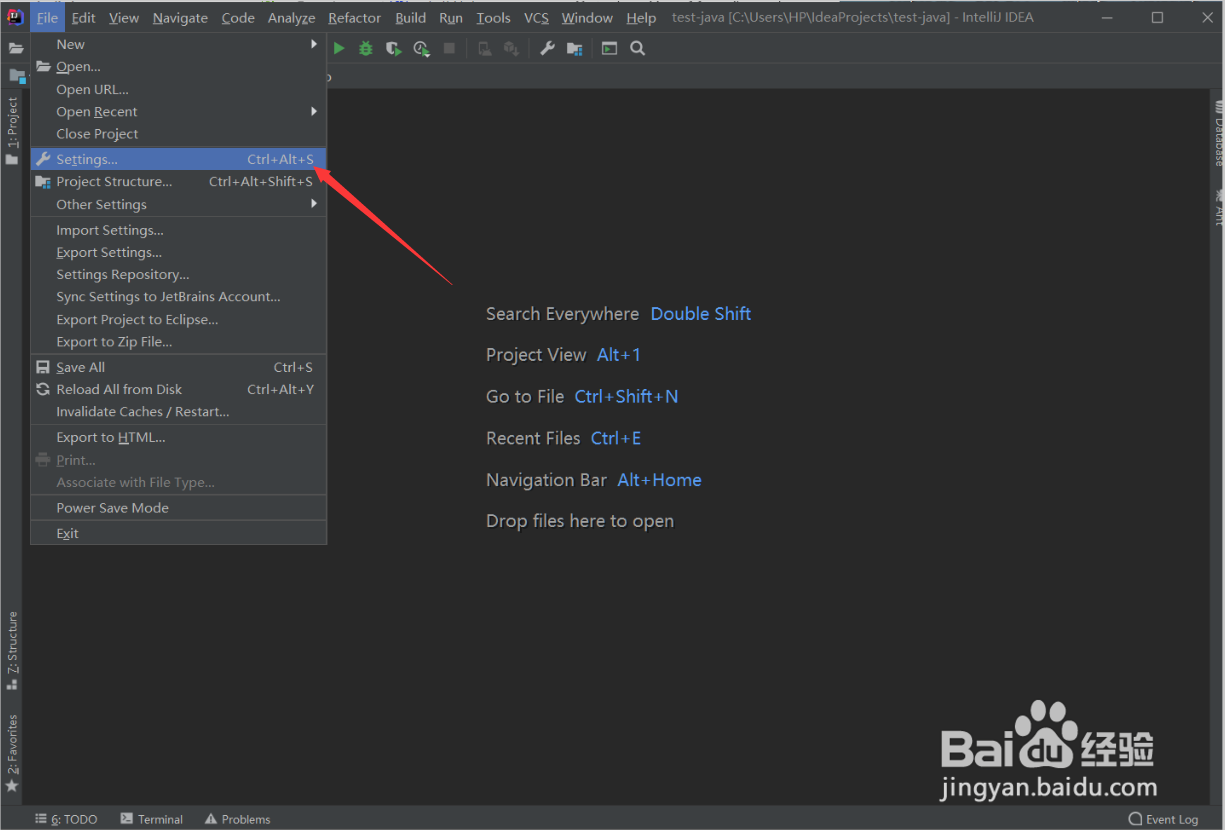The width and height of the screenshot is (1225, 830).
Task: Select Sync Settings to JetBrains Account...
Action: pyautogui.click(x=178, y=296)
